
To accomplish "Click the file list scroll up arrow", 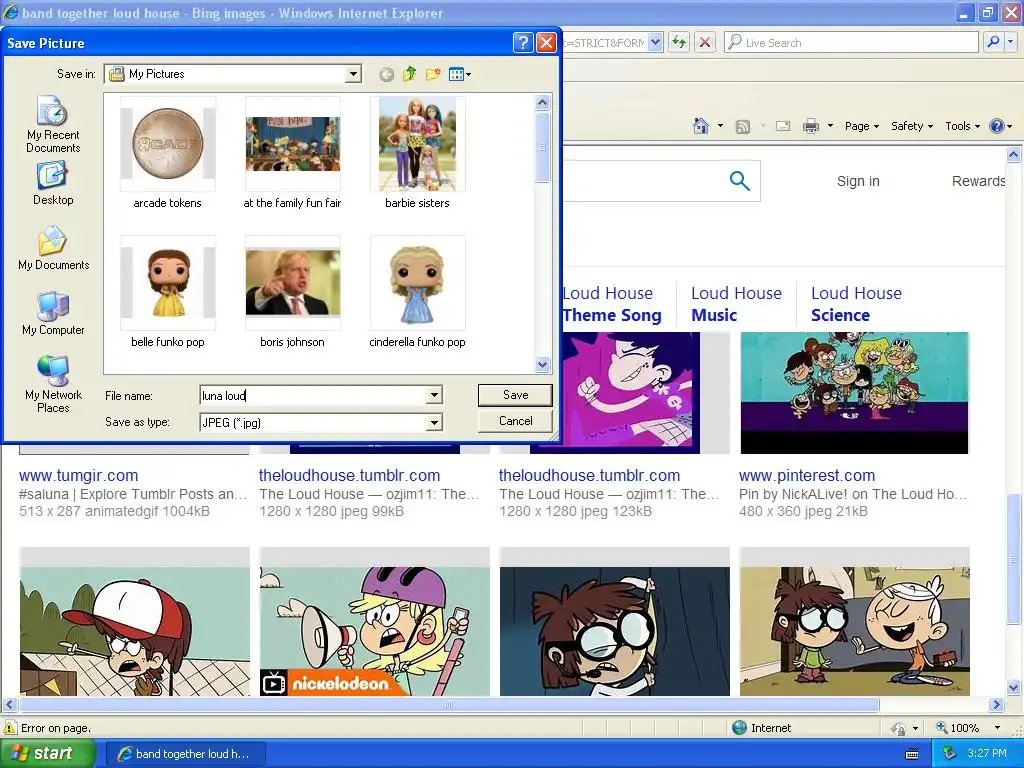I will coord(543,103).
